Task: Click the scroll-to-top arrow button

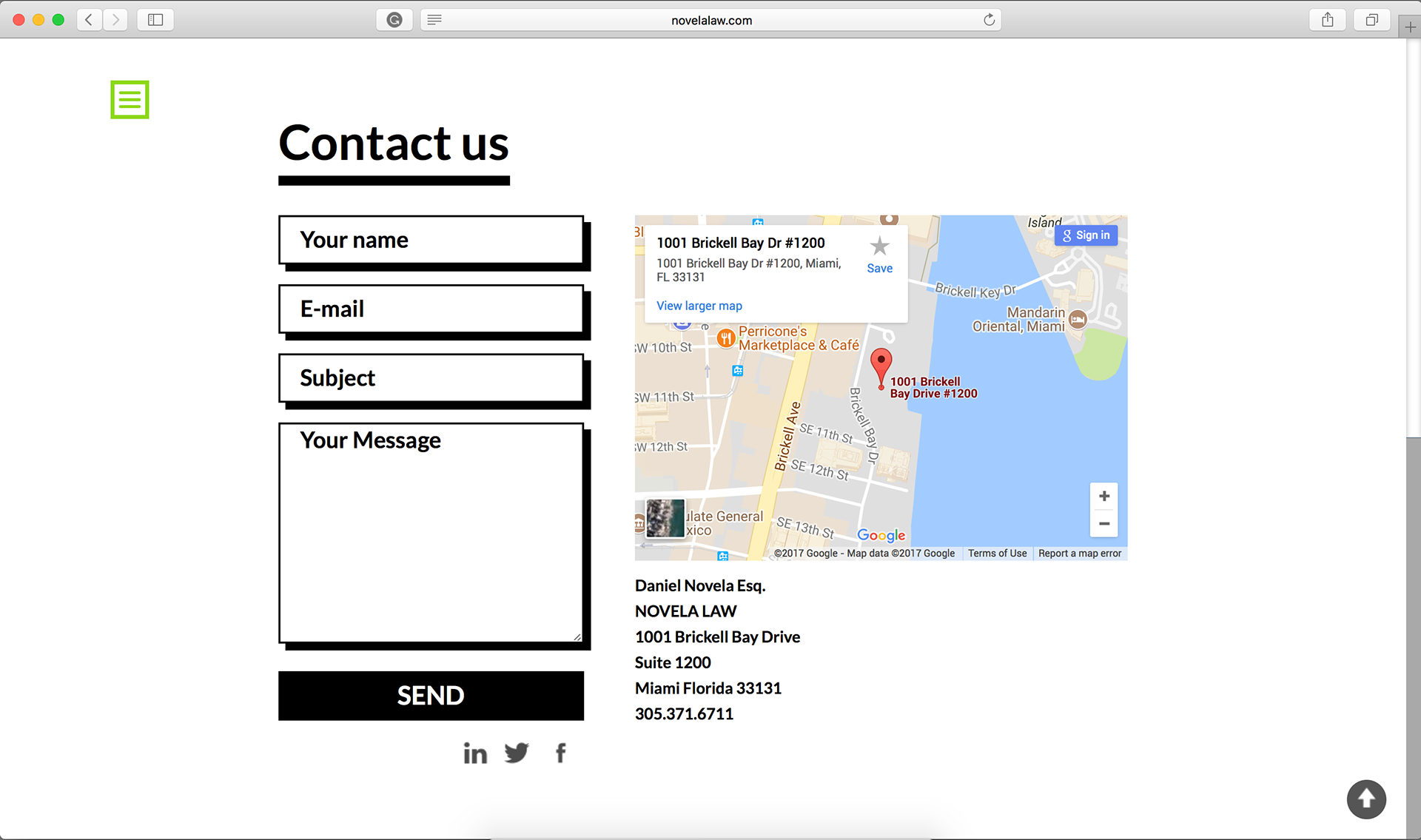Action: pyautogui.click(x=1366, y=799)
